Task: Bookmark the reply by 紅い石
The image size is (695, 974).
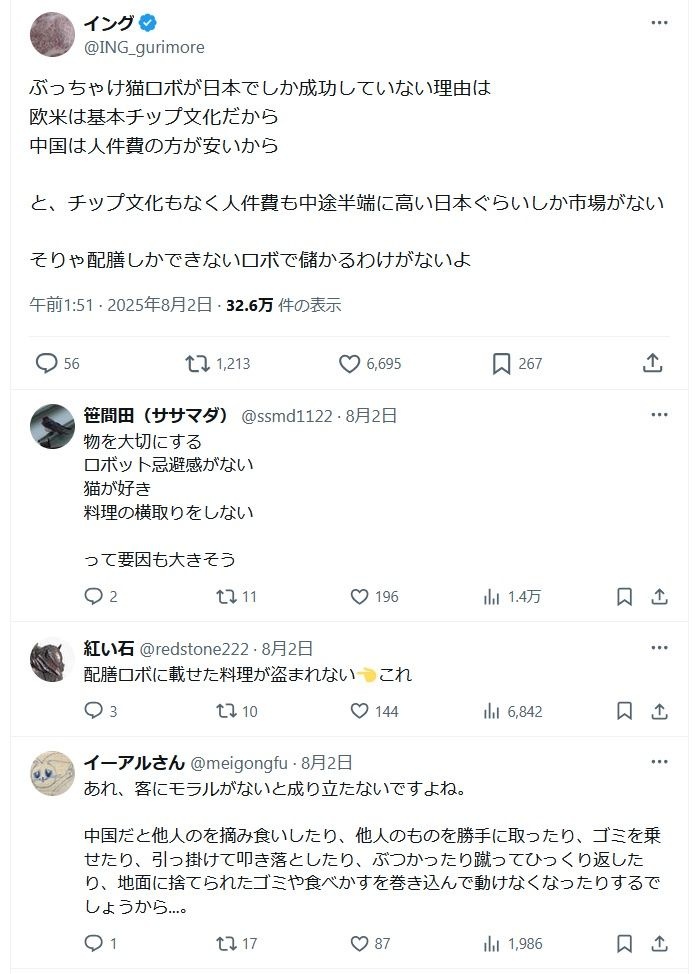Action: point(624,711)
